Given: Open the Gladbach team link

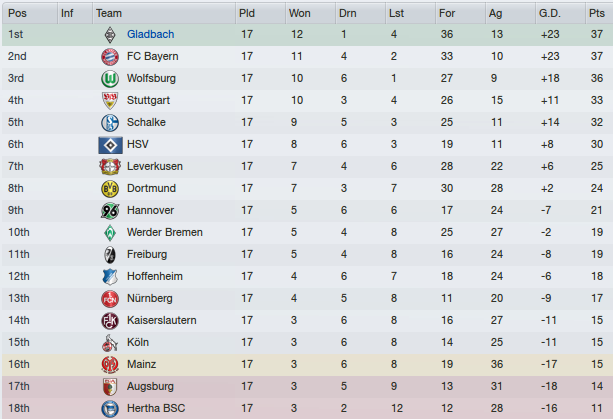Looking at the screenshot, I should point(151,34).
